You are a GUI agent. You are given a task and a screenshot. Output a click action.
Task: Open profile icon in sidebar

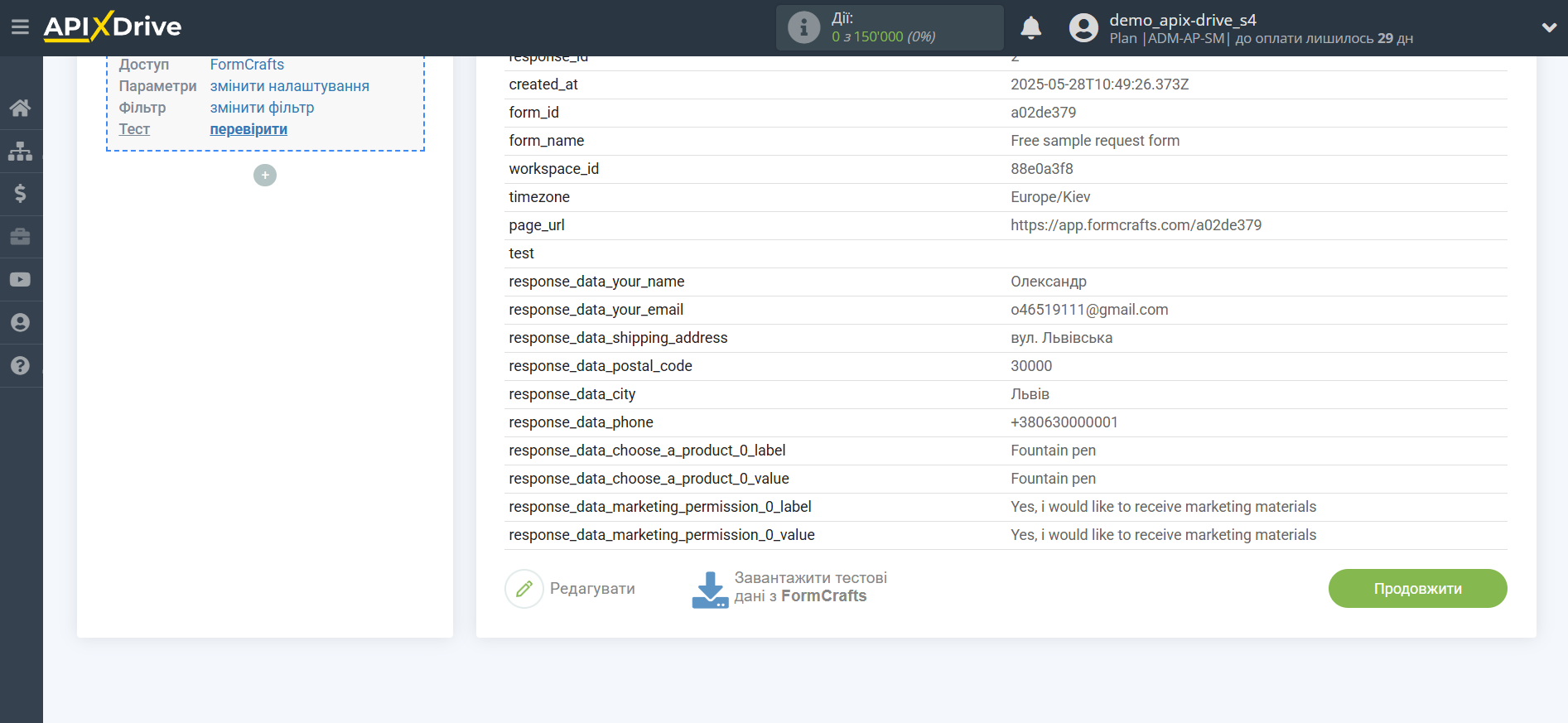(21, 323)
